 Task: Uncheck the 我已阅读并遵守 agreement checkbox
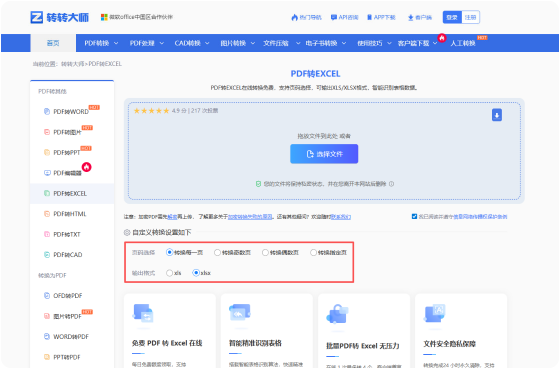click(414, 216)
